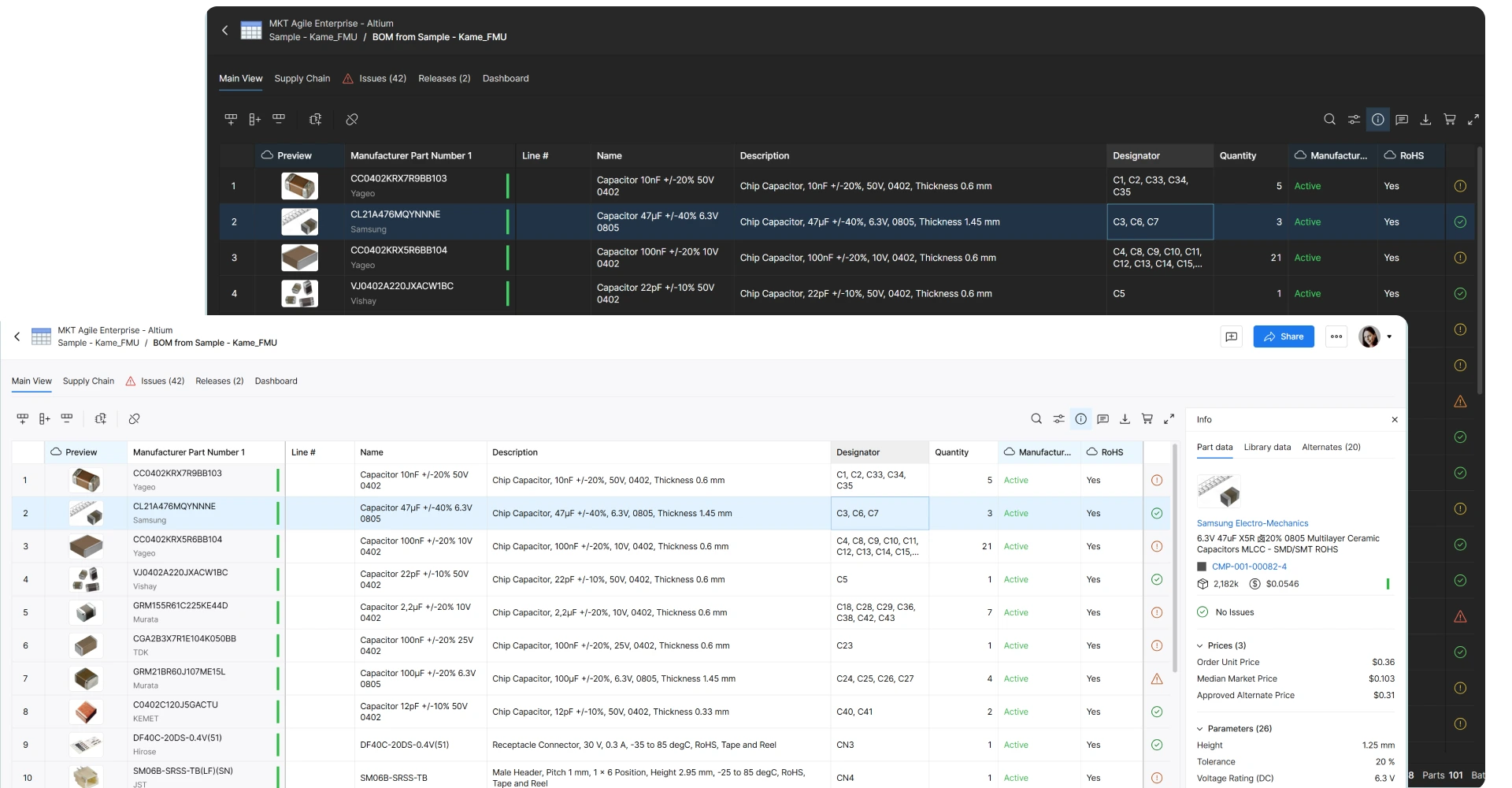Open Issues (42) tab in light window
The width and height of the screenshot is (1512, 788).
[x=155, y=381]
